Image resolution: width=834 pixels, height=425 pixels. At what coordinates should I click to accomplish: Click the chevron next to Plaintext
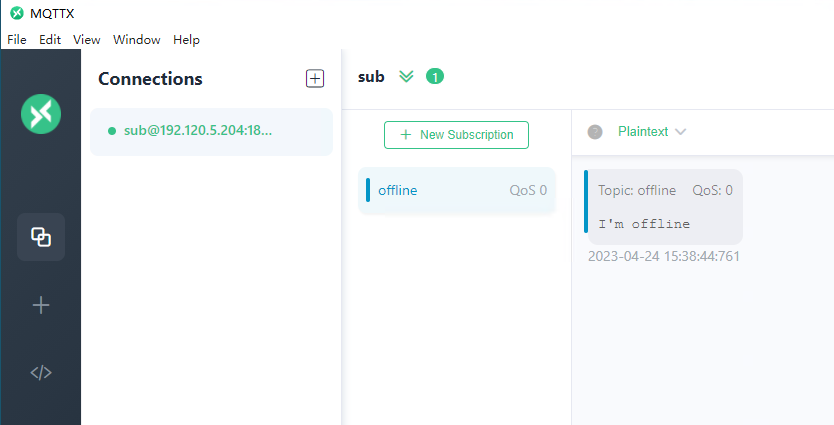(680, 132)
